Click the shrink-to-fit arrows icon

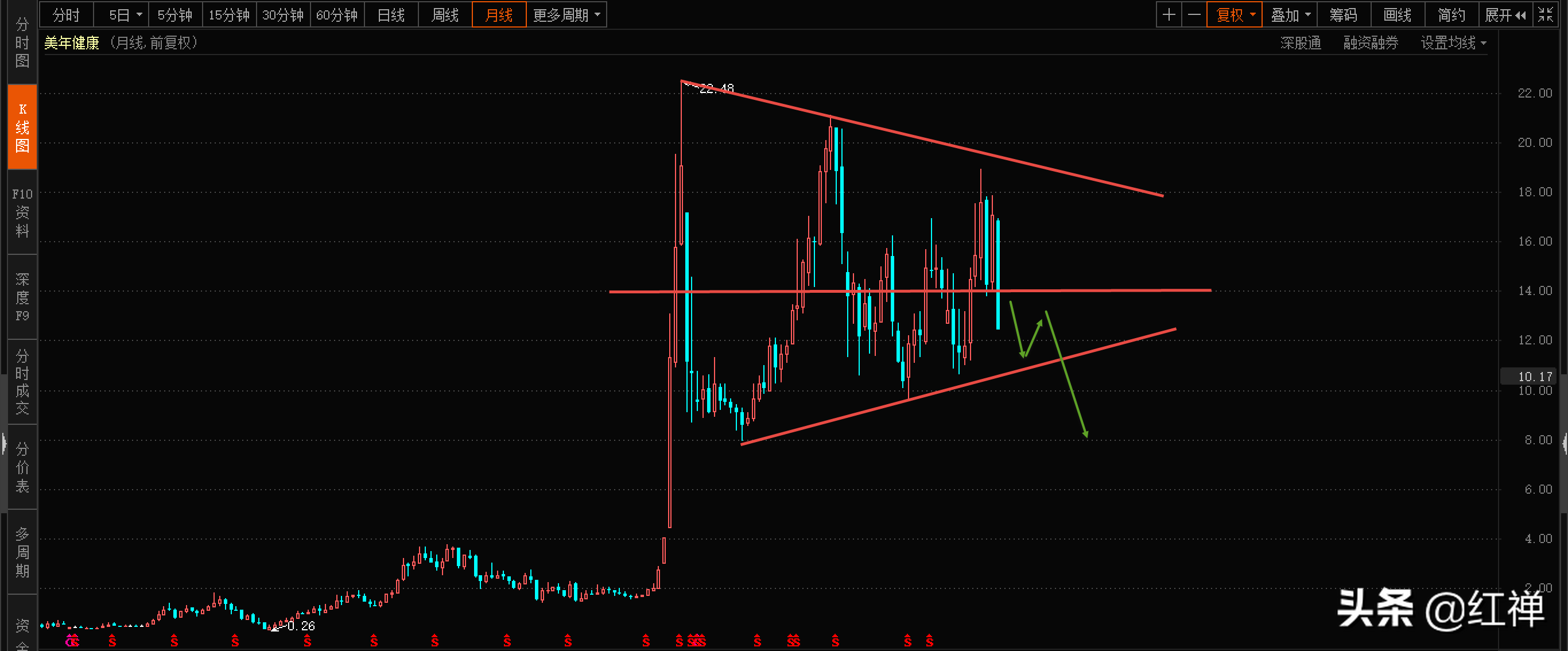[1546, 14]
